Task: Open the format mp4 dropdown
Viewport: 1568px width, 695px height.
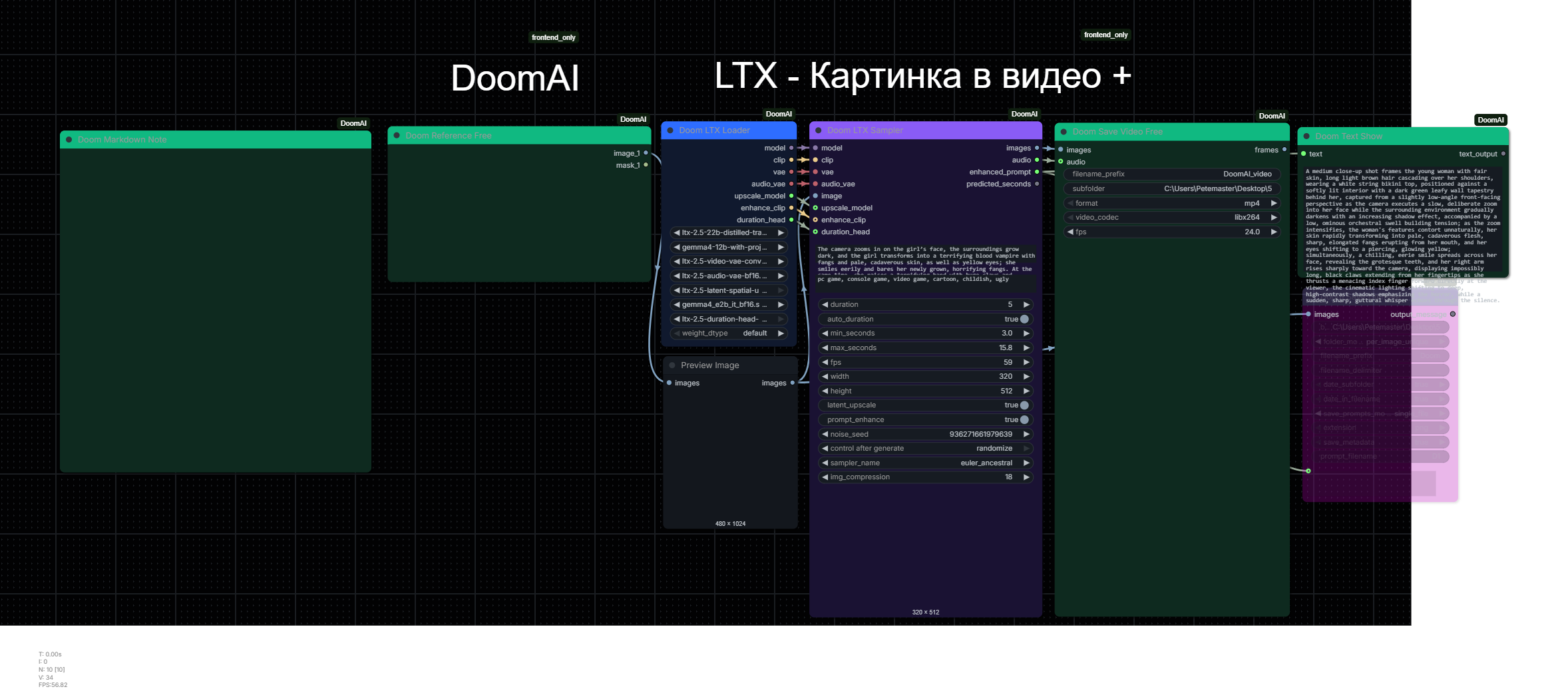Action: tap(1171, 203)
